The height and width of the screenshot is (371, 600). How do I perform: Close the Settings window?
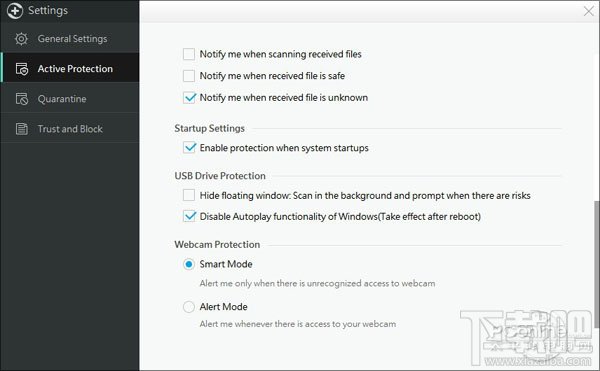(589, 11)
